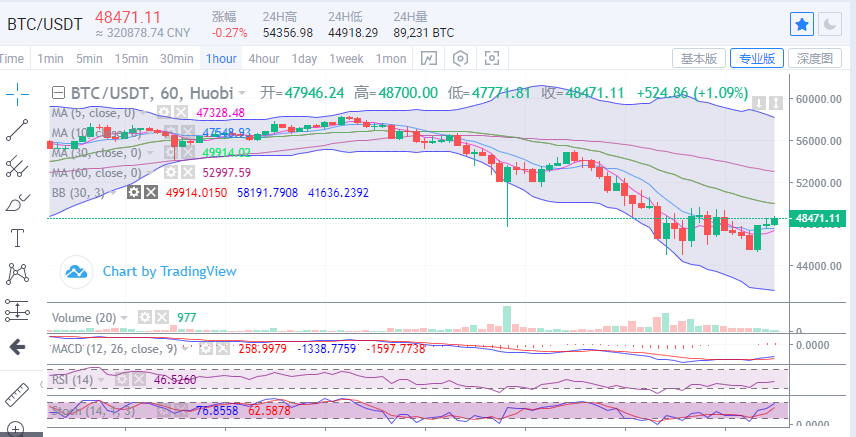Click the TradingView cloud logo
Screen dimensions: 856x437
pyautogui.click(x=76, y=271)
